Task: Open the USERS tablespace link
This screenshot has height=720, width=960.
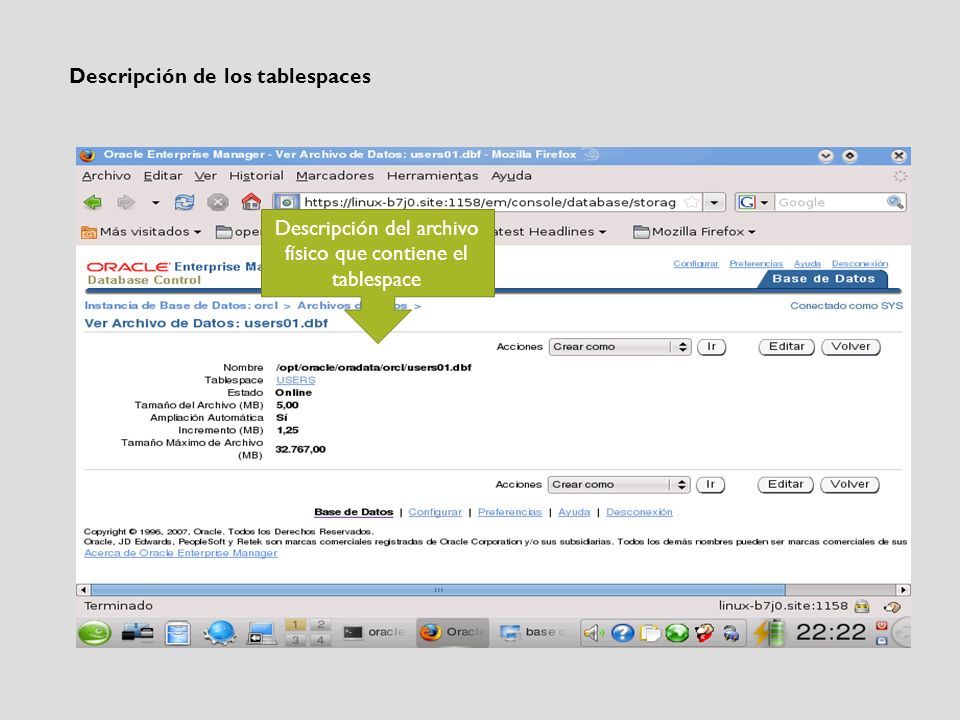Action: click(x=296, y=380)
